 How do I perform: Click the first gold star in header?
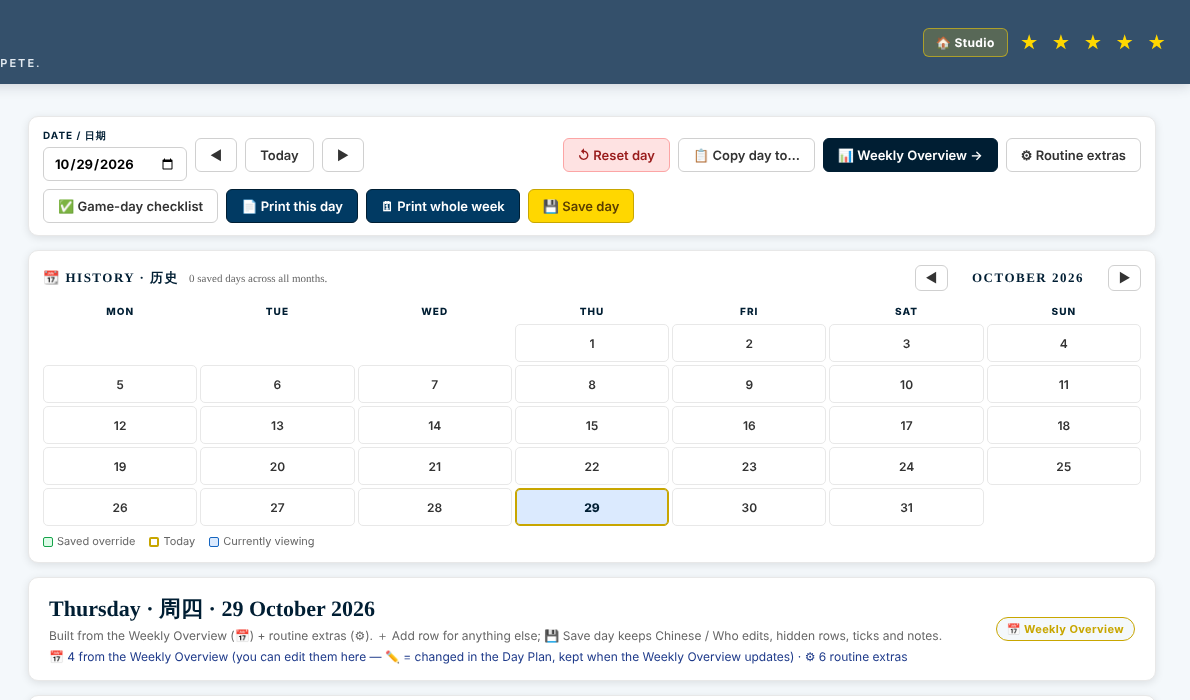(1029, 43)
